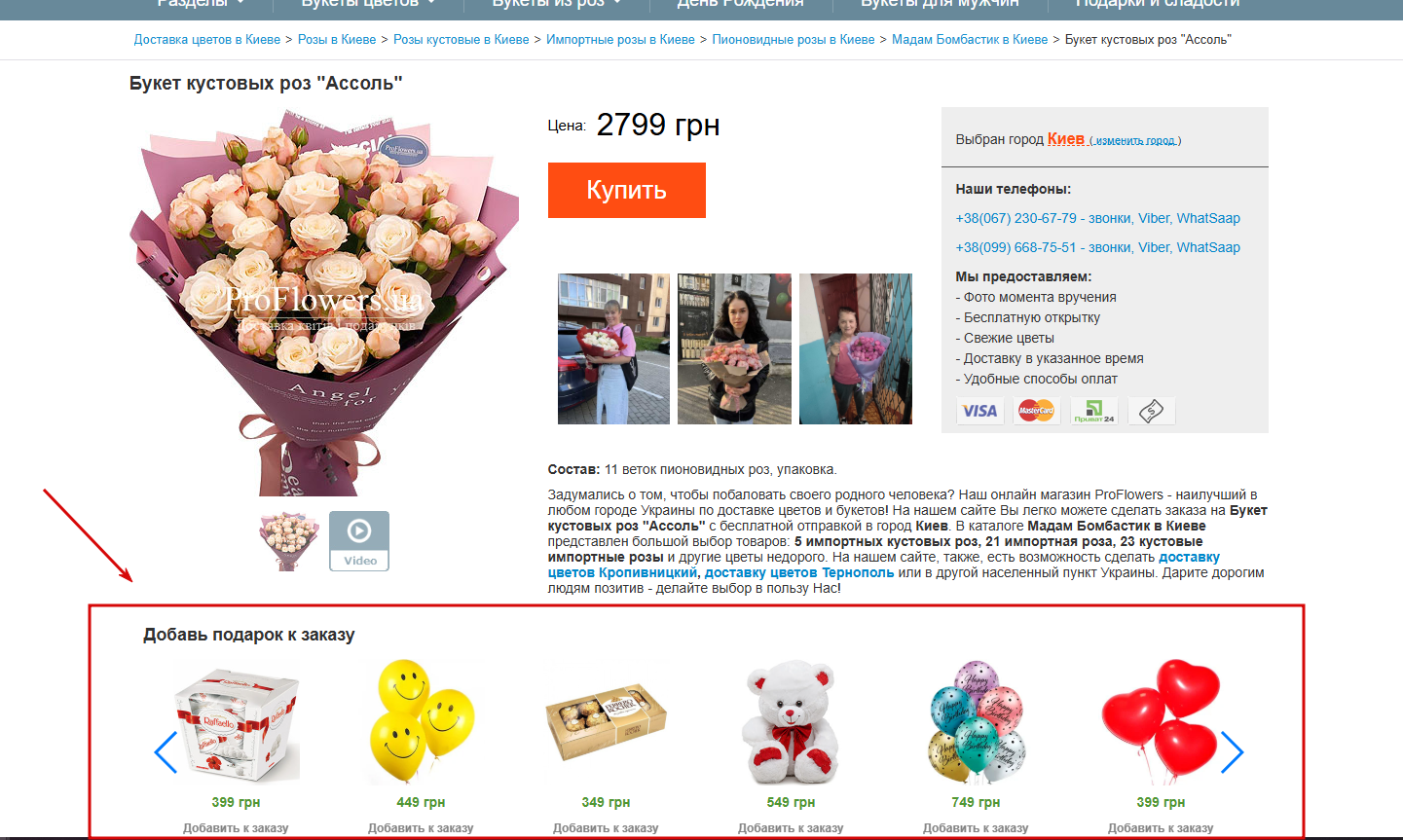Open Доставка цветов в Киеве breadcrumb
Viewport: 1403px width, 840px height.
(x=207, y=40)
